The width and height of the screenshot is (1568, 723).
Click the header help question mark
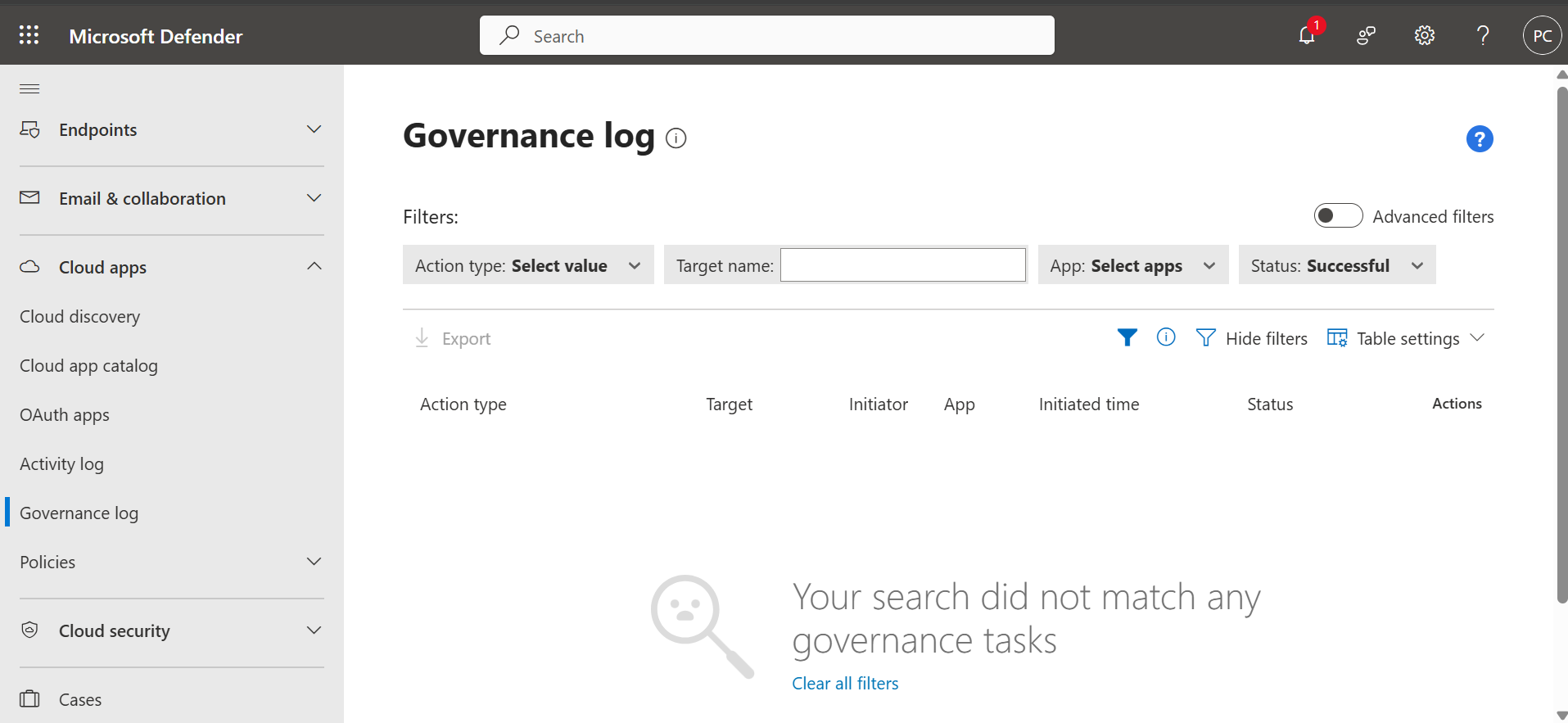[x=1483, y=35]
